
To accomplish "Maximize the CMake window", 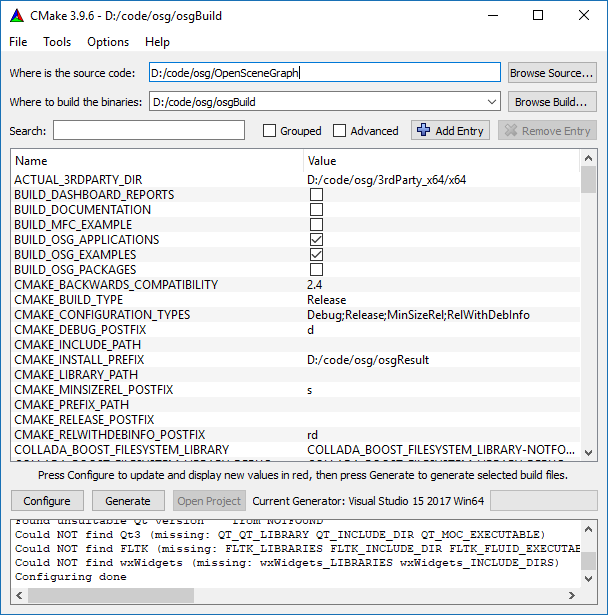I will (538, 15).
